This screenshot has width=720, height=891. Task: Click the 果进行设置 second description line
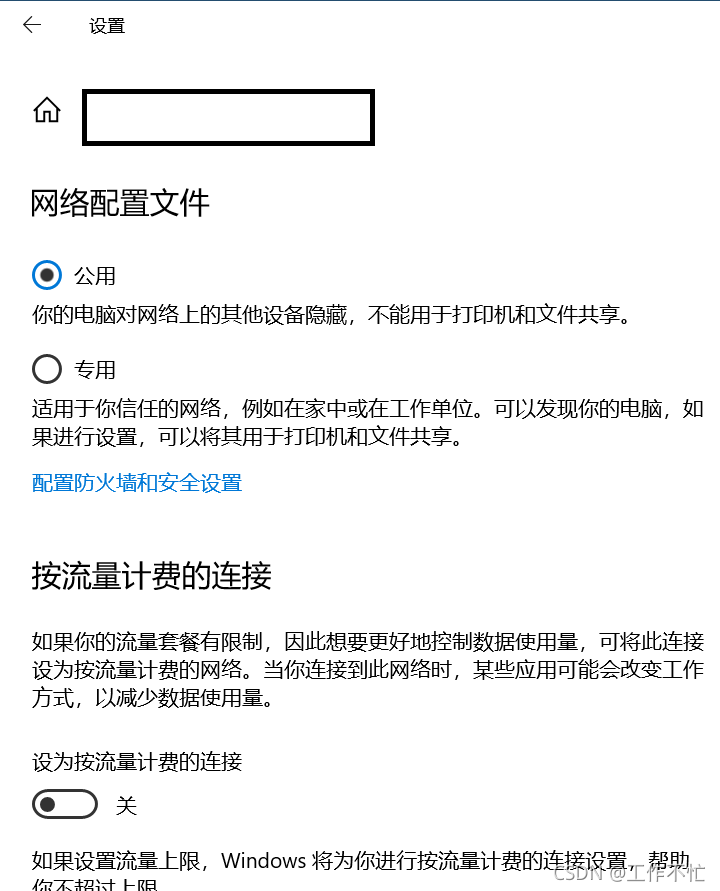(x=248, y=436)
